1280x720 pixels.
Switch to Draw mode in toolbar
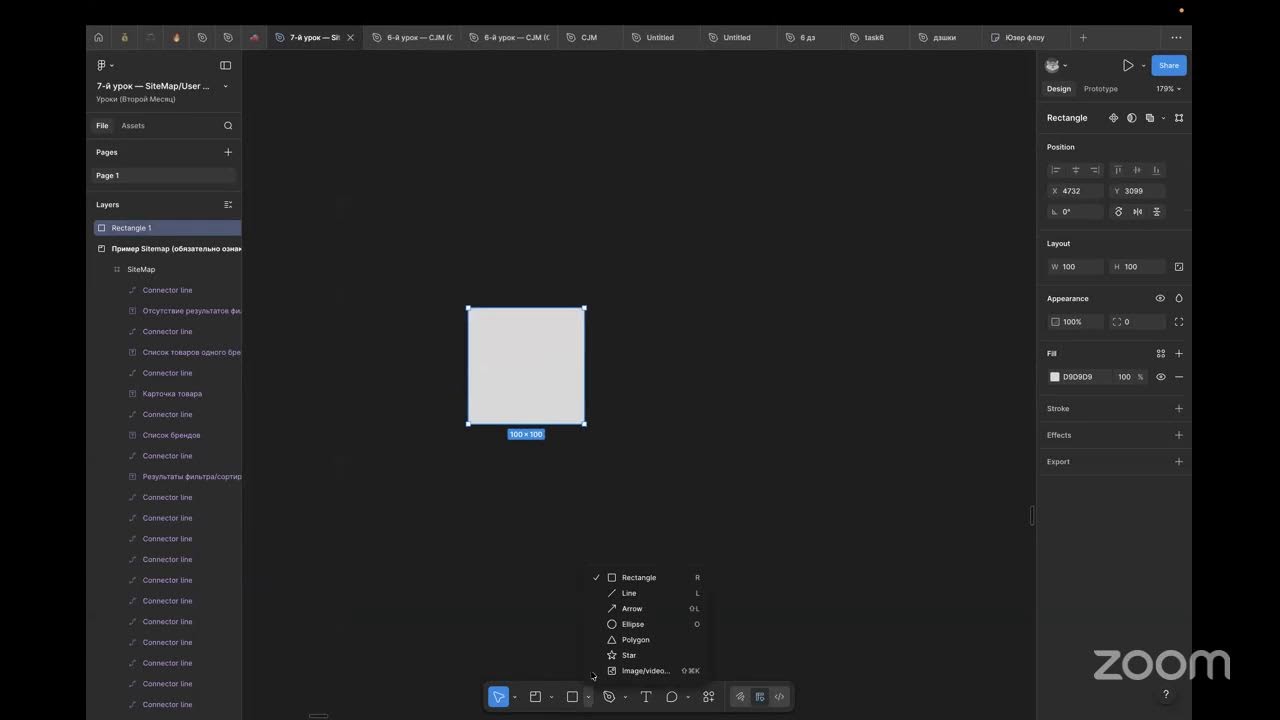click(x=740, y=697)
